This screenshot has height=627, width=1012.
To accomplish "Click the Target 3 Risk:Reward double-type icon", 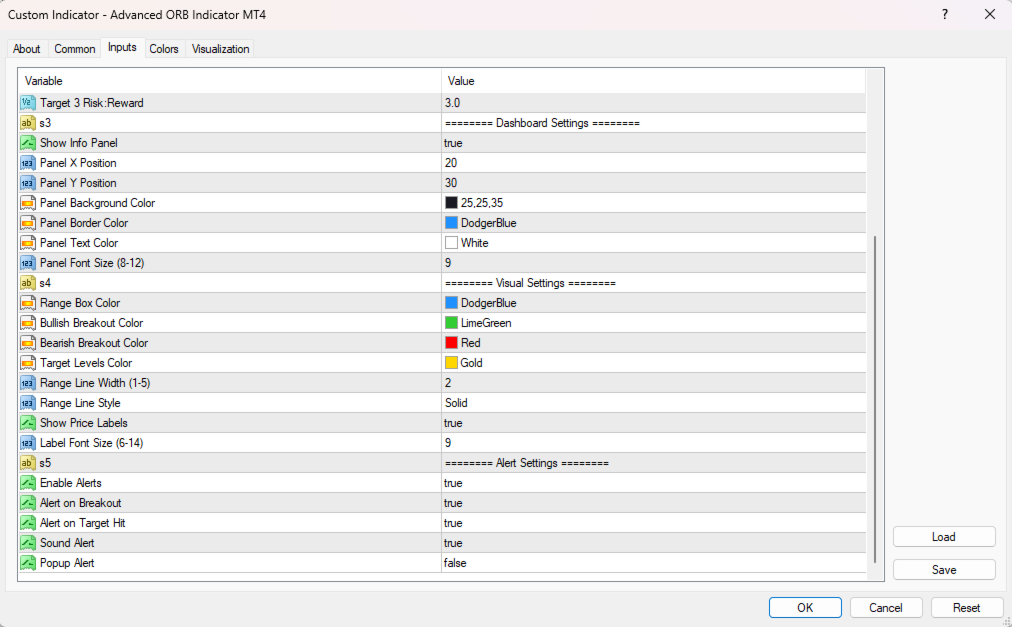I will pos(28,103).
